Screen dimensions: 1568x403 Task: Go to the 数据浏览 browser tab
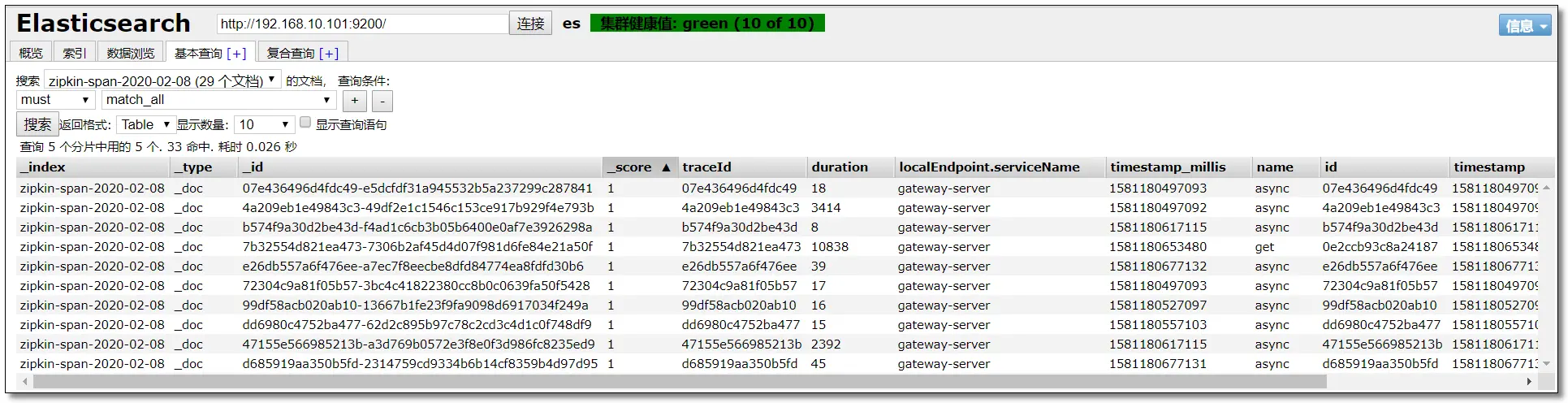[x=131, y=53]
